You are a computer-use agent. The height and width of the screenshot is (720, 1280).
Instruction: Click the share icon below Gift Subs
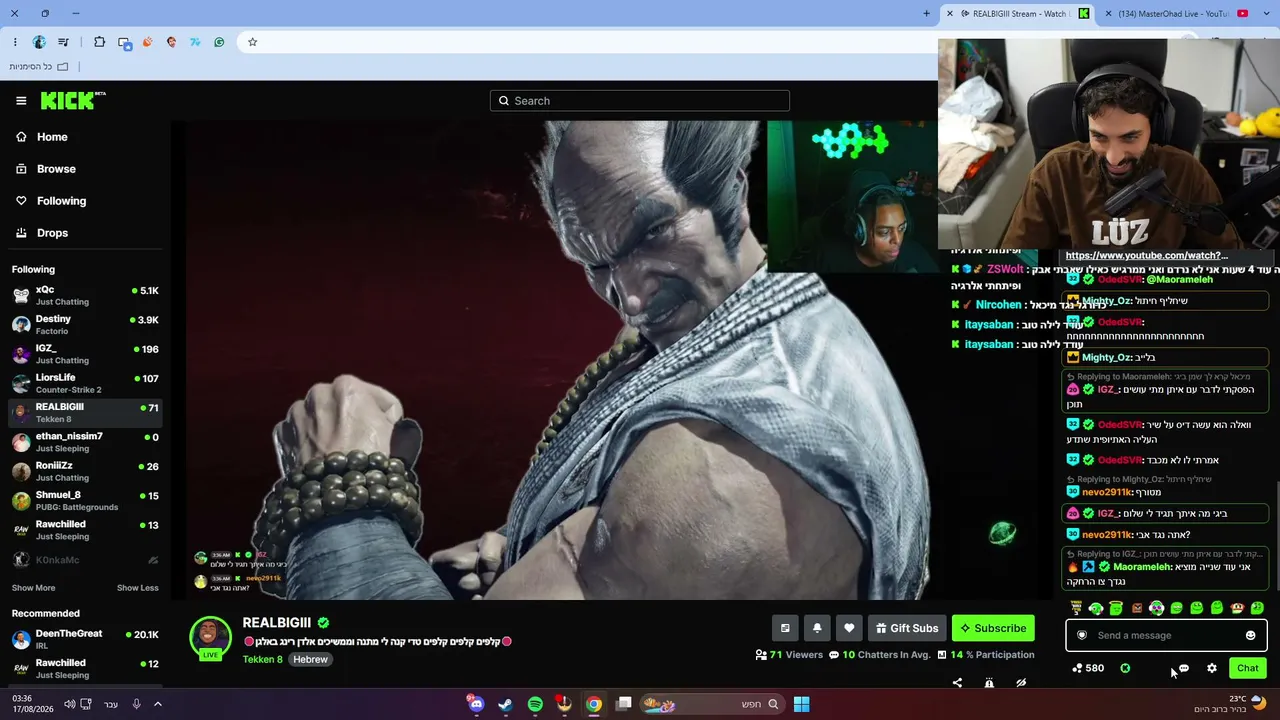(957, 683)
